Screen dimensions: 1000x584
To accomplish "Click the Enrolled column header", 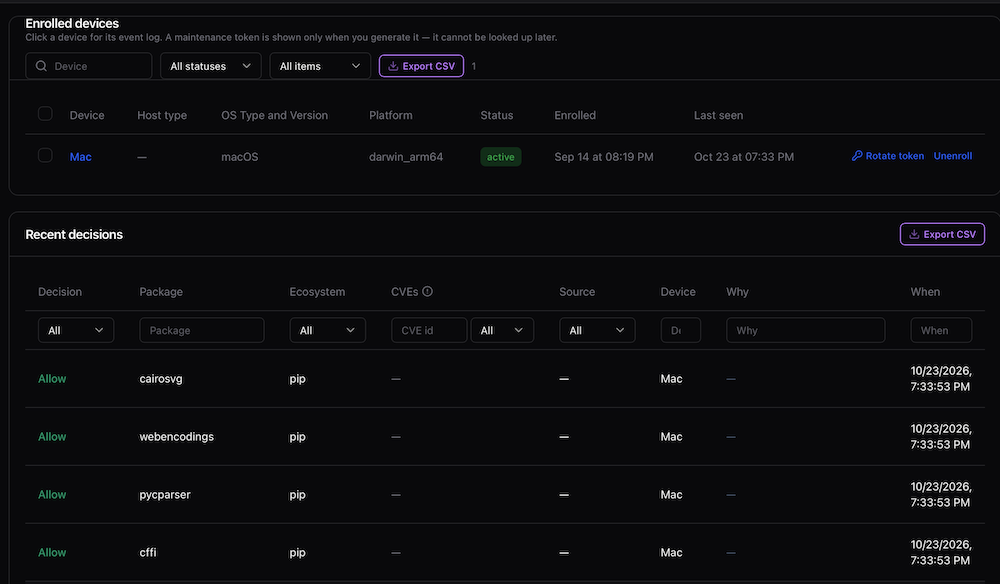I will pyautogui.click(x=575, y=115).
